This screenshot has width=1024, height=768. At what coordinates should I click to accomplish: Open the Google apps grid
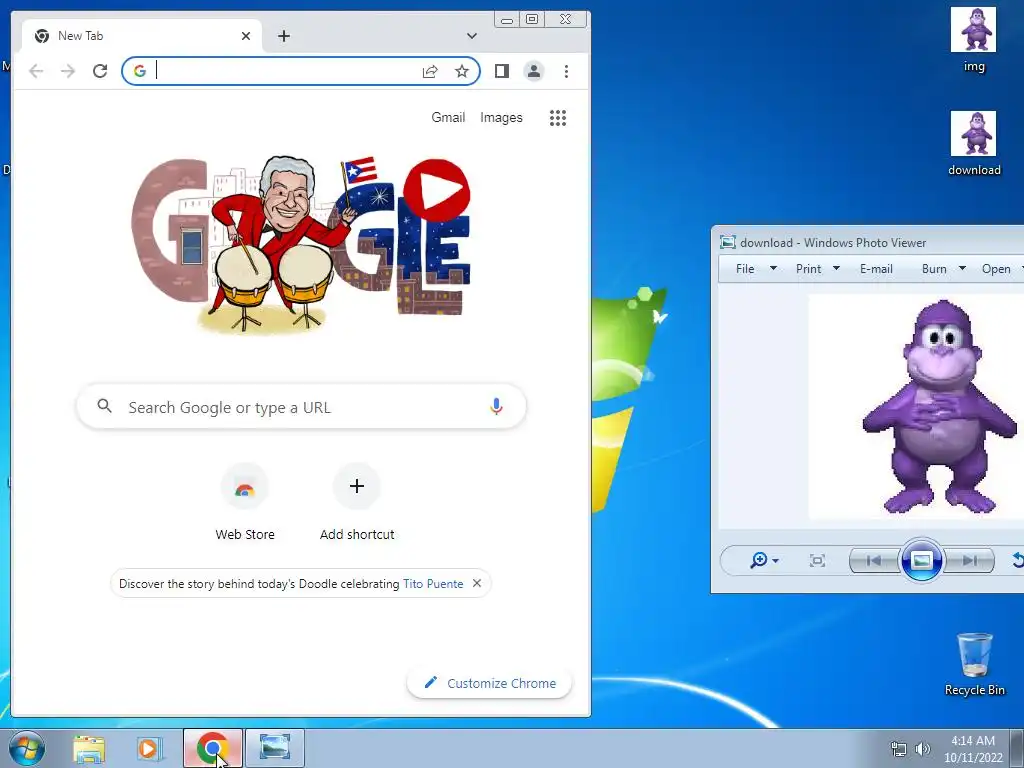(x=558, y=118)
